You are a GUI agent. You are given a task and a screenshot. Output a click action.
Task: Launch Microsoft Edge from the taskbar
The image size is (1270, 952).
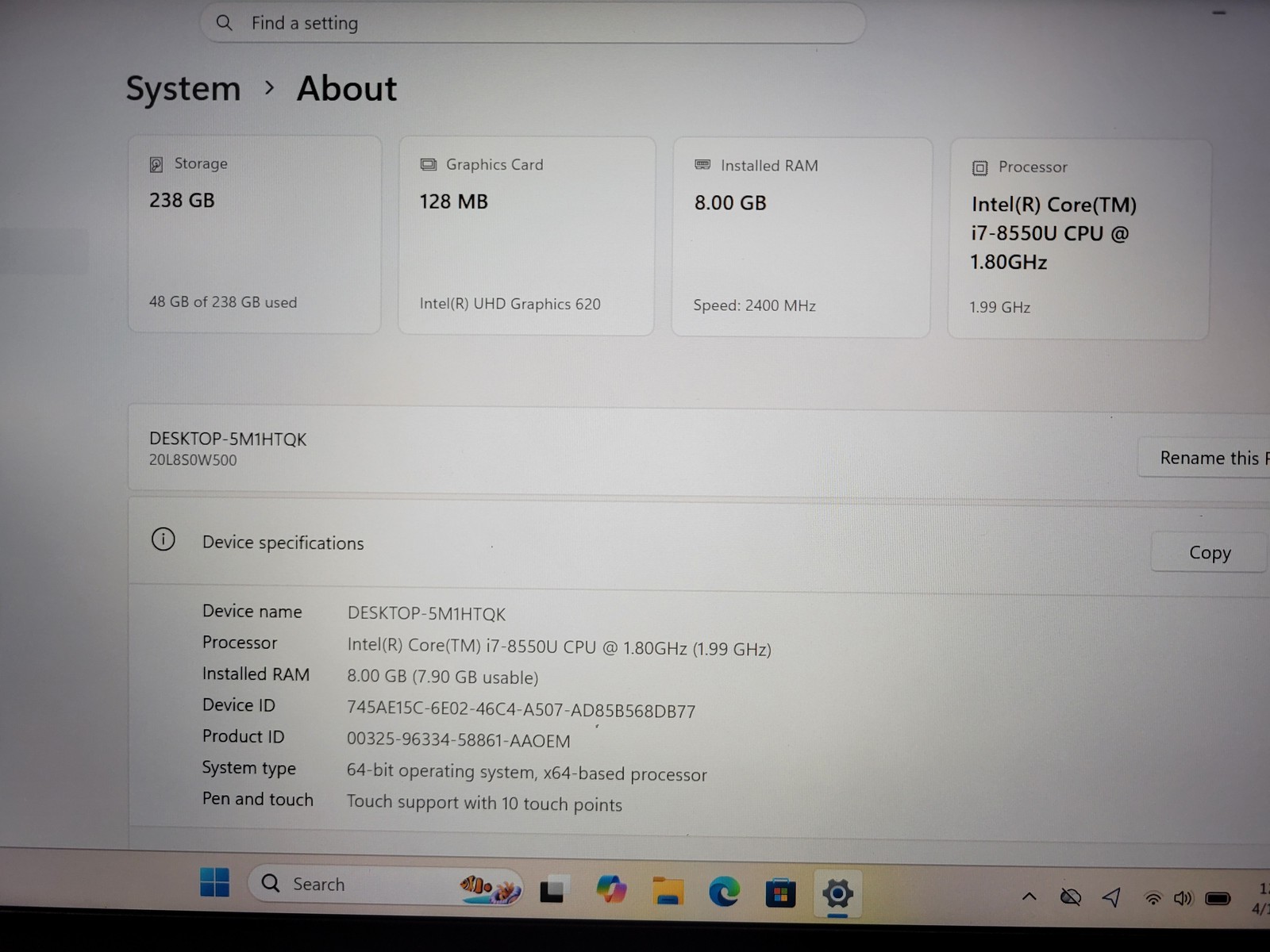pos(724,892)
